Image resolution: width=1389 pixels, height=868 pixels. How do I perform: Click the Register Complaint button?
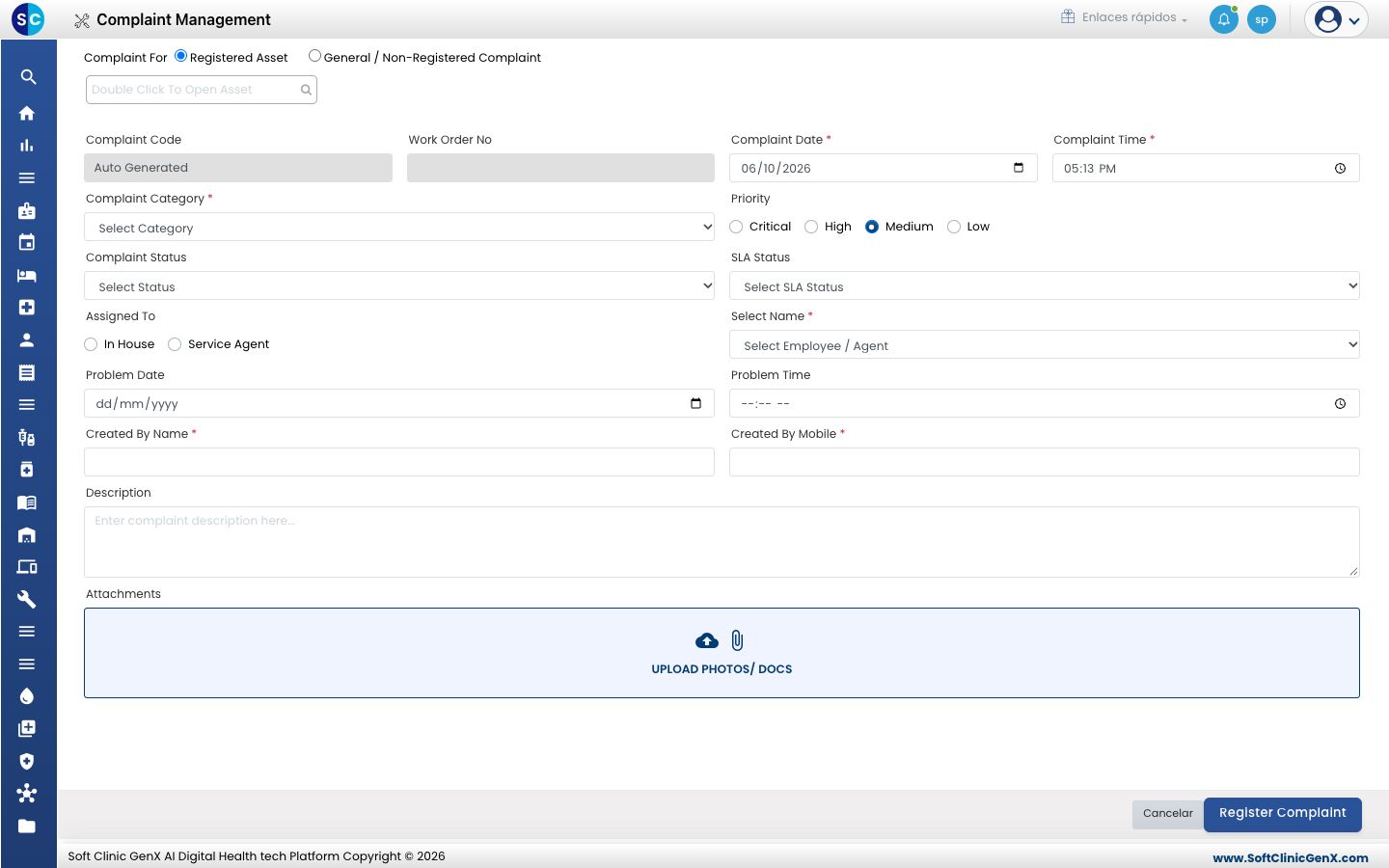click(x=1283, y=814)
